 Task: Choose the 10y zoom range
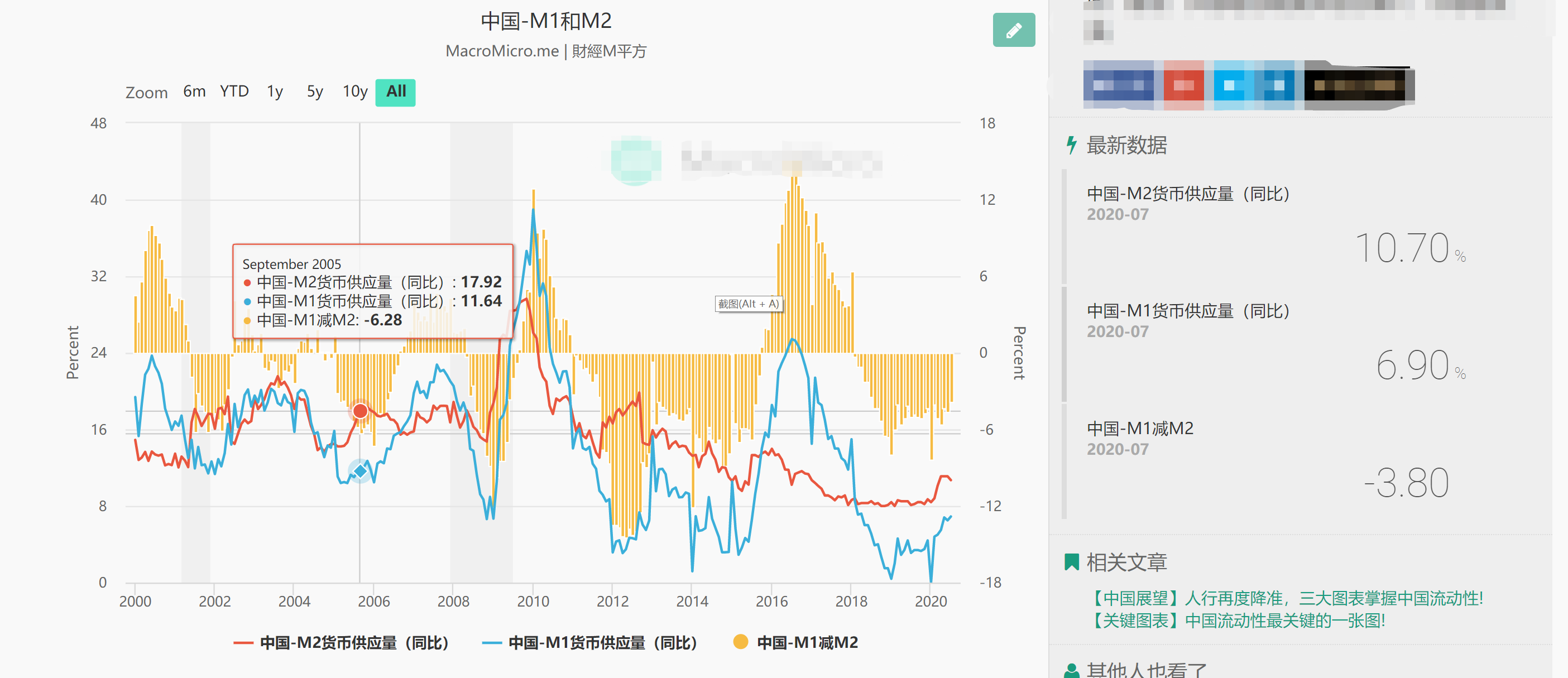pos(355,92)
